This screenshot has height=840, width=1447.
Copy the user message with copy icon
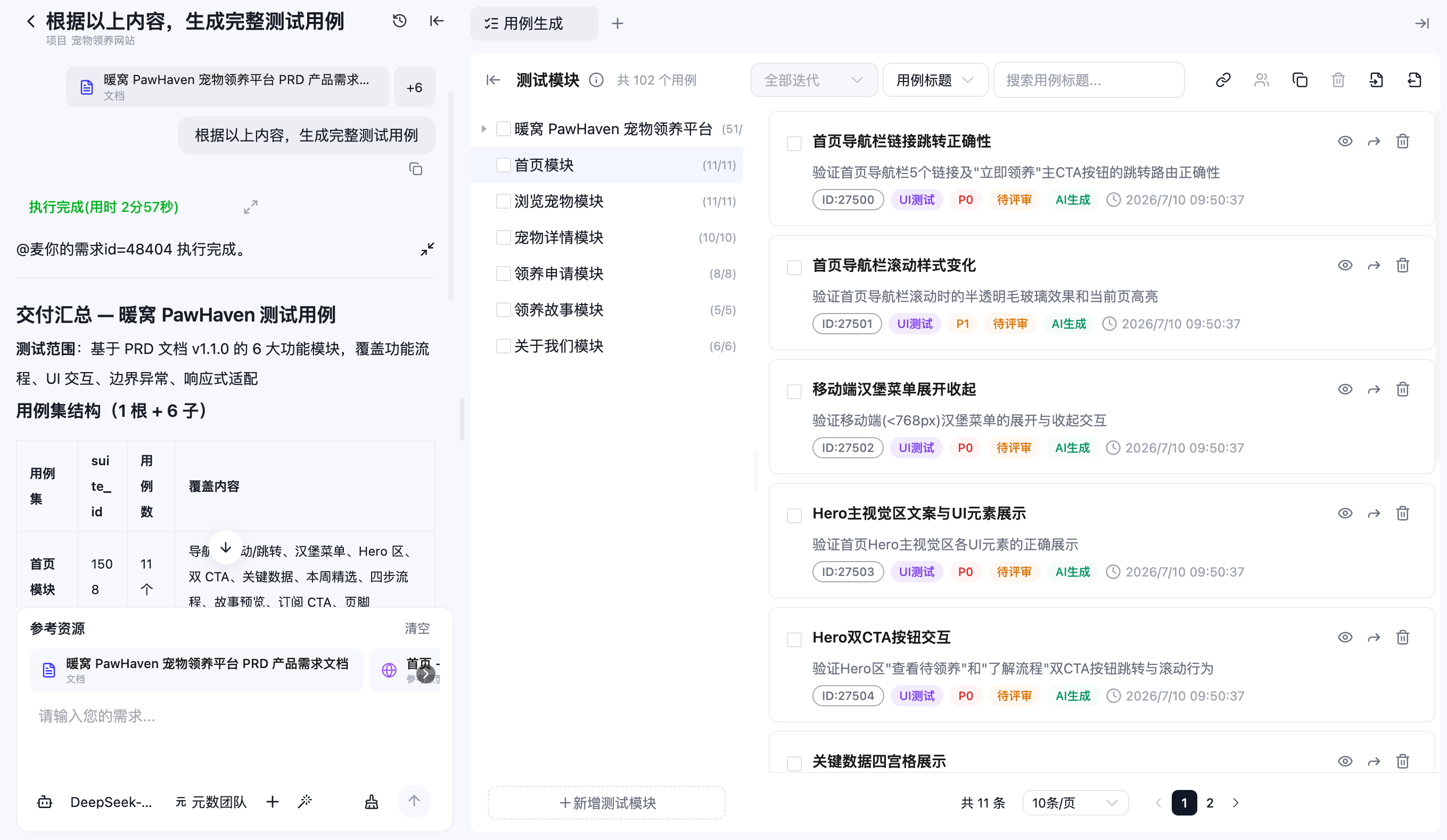(416, 169)
